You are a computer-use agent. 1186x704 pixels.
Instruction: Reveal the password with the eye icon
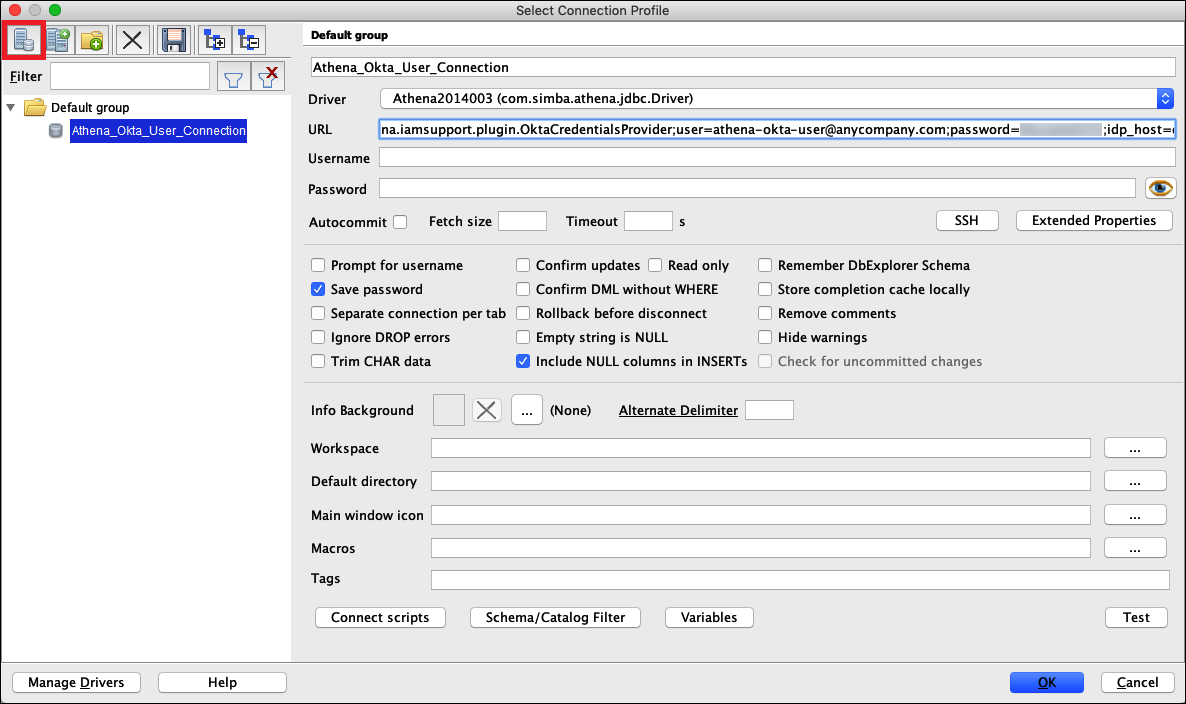(x=1160, y=188)
